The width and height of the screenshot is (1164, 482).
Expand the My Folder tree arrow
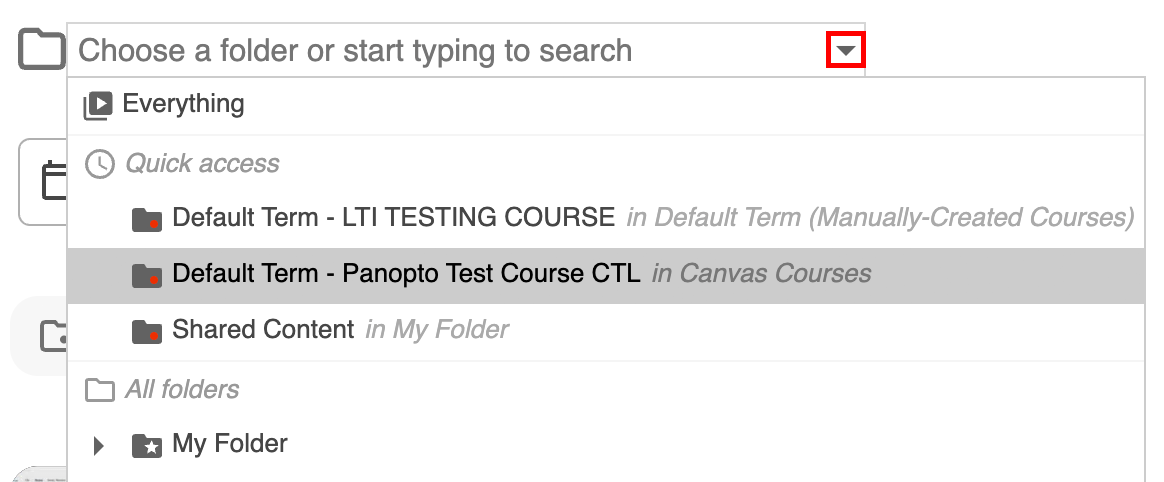pos(98,445)
